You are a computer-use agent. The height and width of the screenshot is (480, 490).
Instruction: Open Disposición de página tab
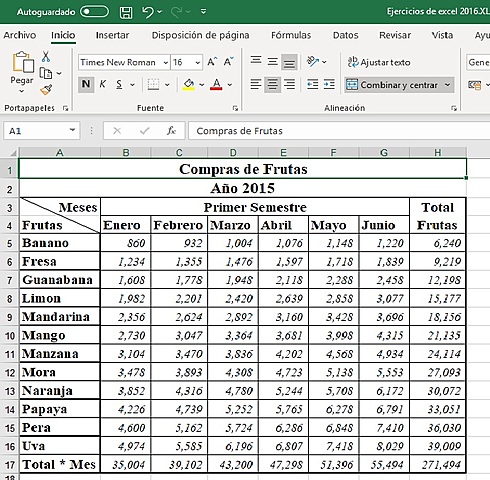click(x=200, y=35)
